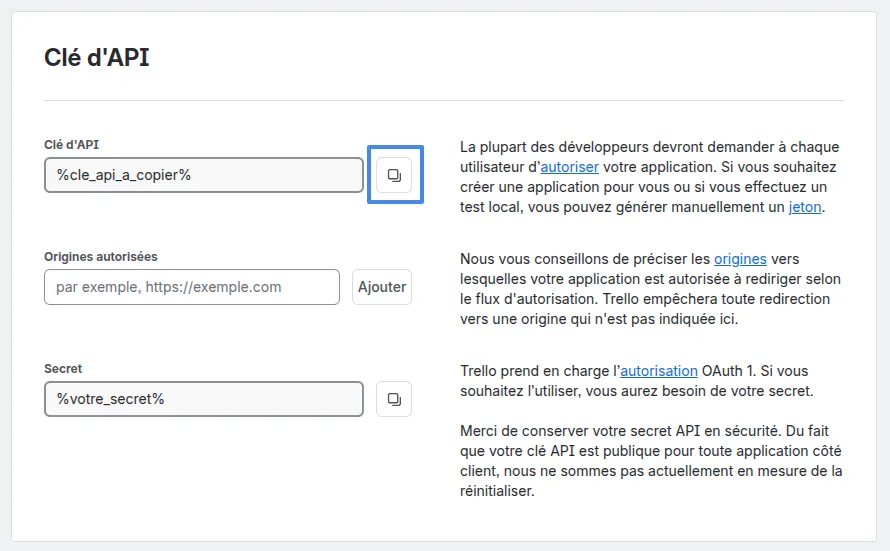
Task: Click the paragraph starting 'Trello prend en charge'
Action: pyautogui.click(x=637, y=381)
